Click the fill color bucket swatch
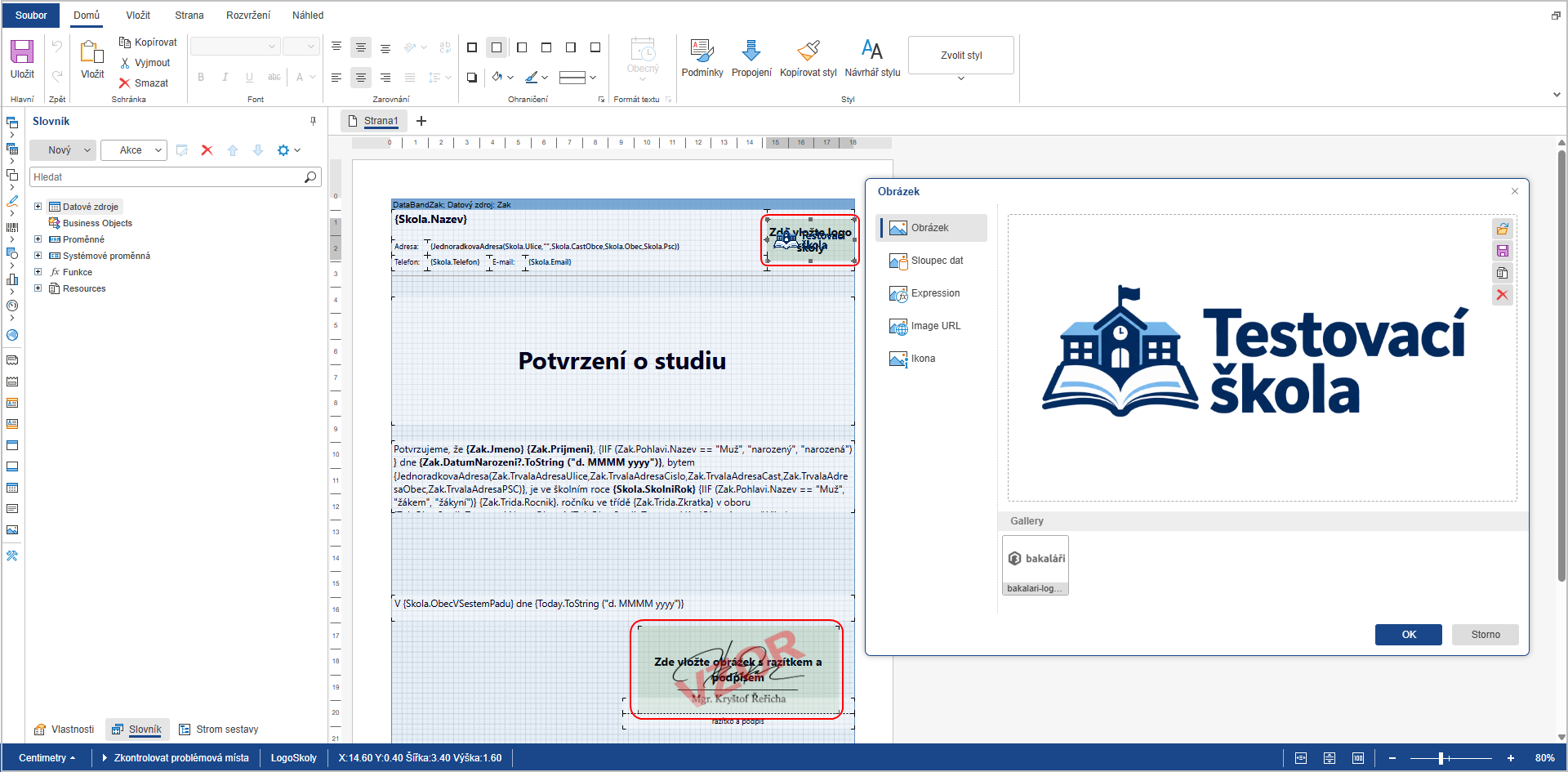Image resolution: width=1568 pixels, height=772 pixels. 497,78
